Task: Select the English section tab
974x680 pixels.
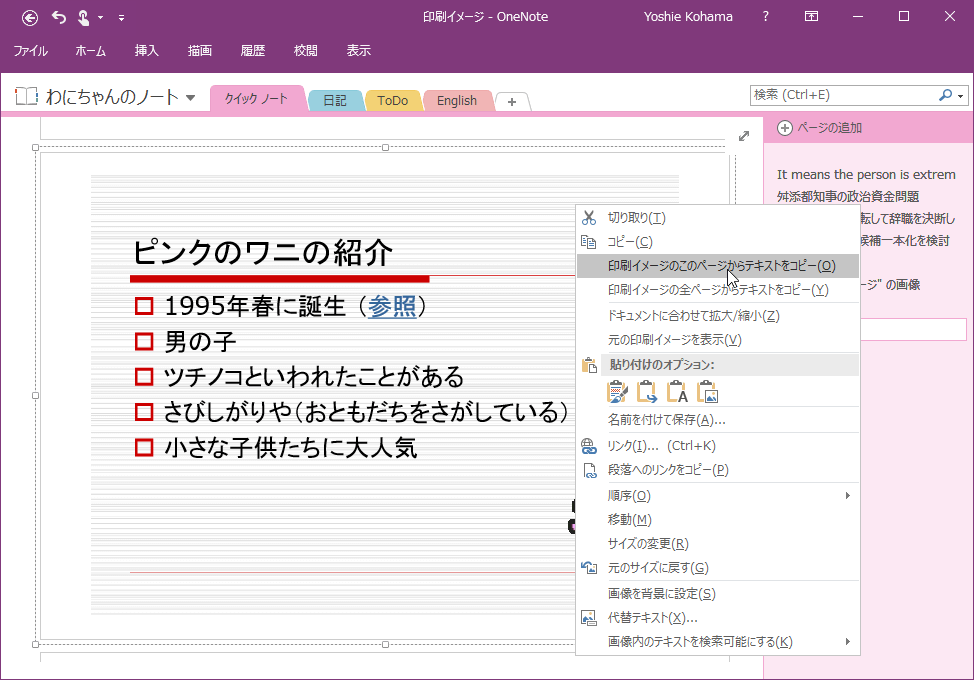Action: click(x=457, y=101)
